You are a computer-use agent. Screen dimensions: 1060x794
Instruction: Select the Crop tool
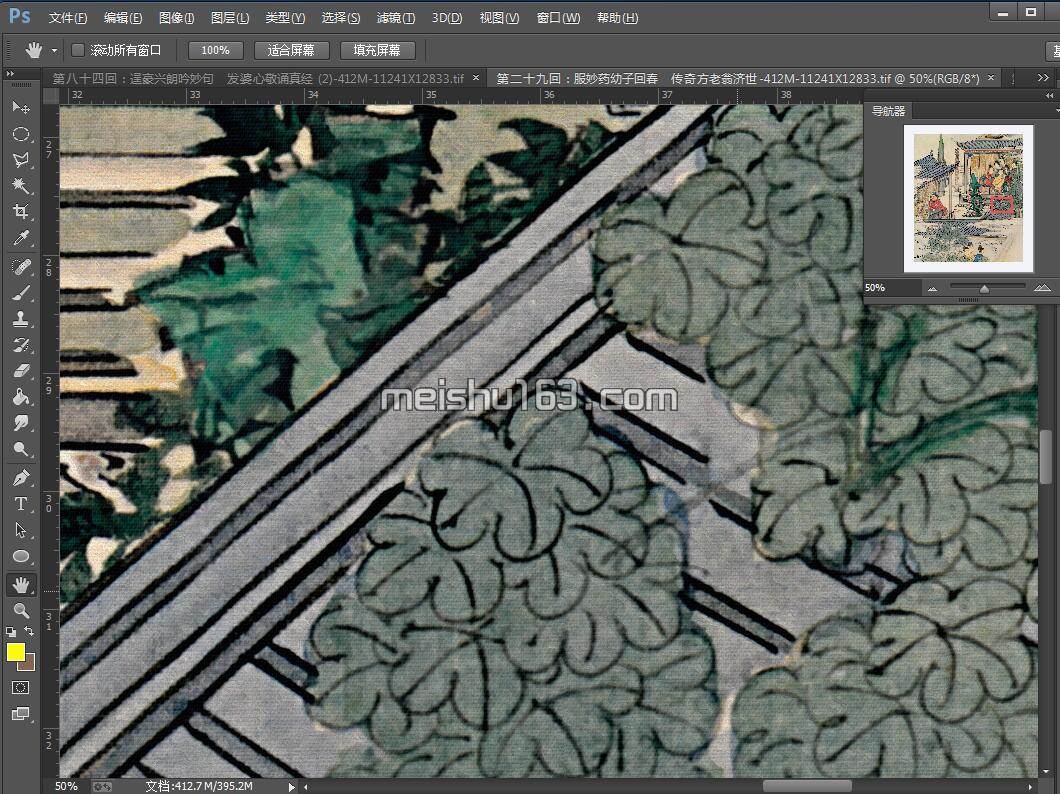(21, 212)
